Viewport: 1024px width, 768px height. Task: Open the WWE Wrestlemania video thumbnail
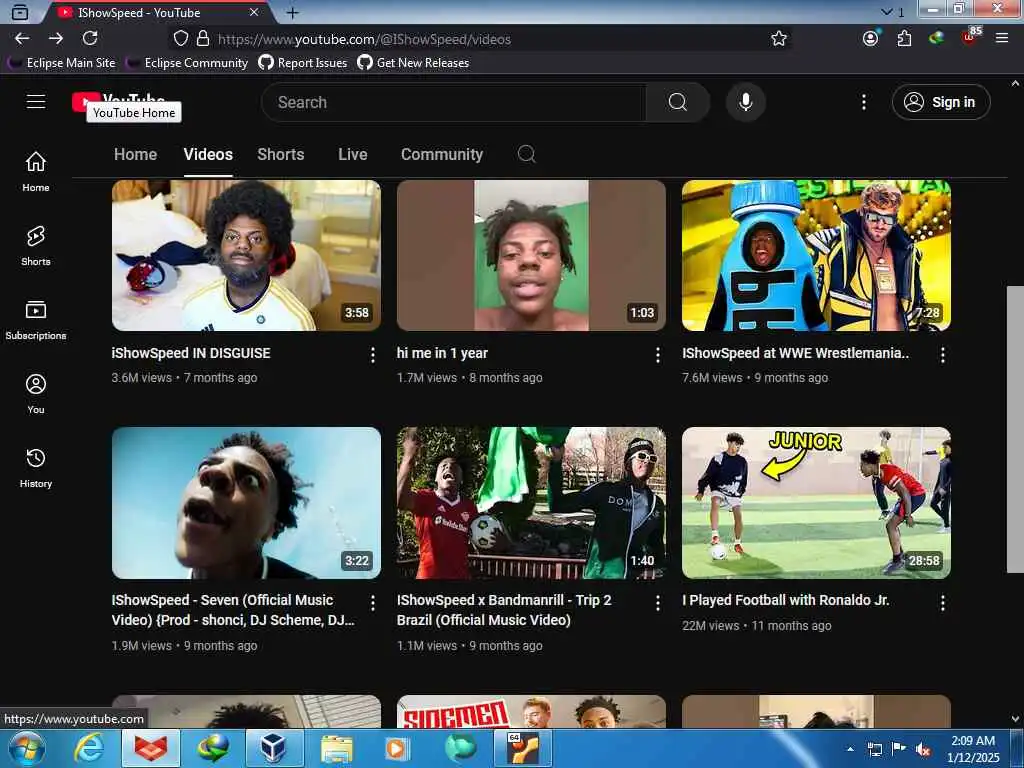[x=816, y=255]
